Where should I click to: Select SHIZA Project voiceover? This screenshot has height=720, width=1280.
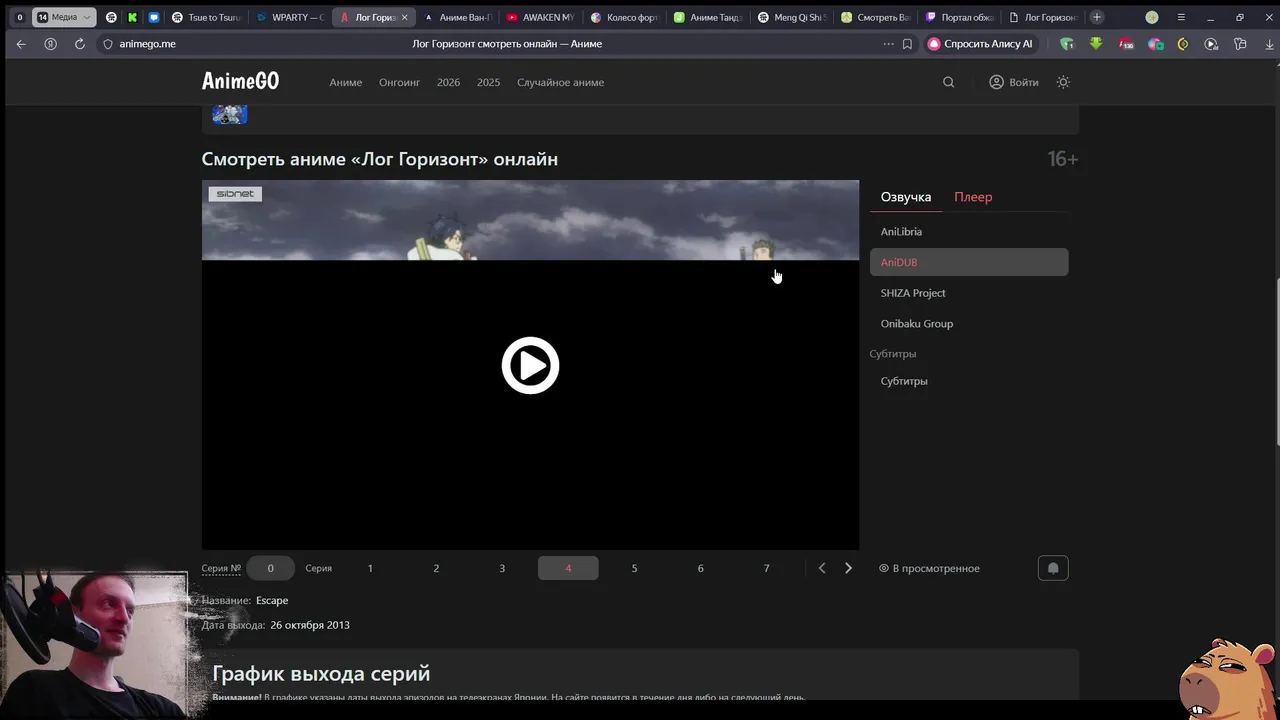pyautogui.click(x=969, y=293)
